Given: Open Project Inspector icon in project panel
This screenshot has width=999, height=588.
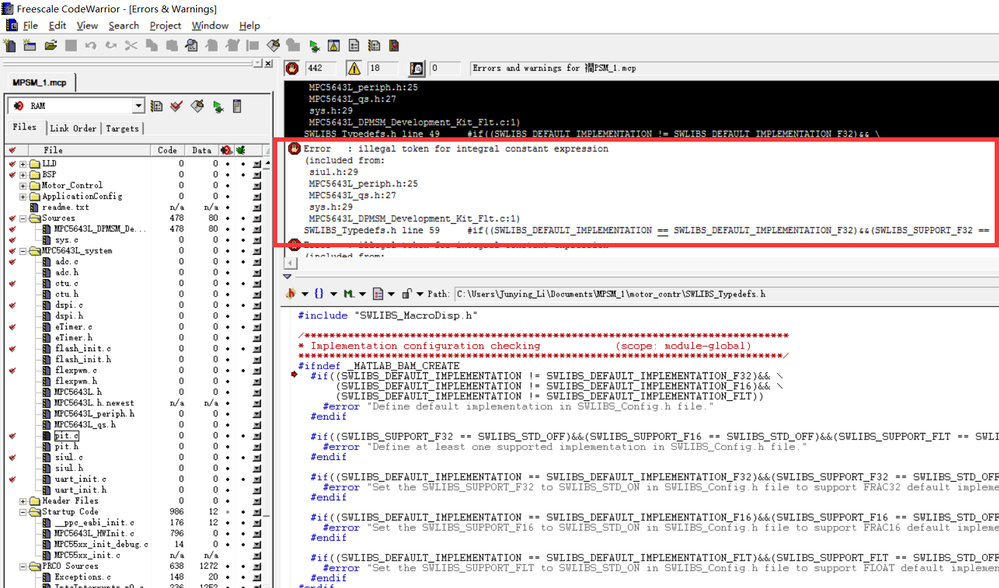Looking at the screenshot, I should [x=237, y=106].
